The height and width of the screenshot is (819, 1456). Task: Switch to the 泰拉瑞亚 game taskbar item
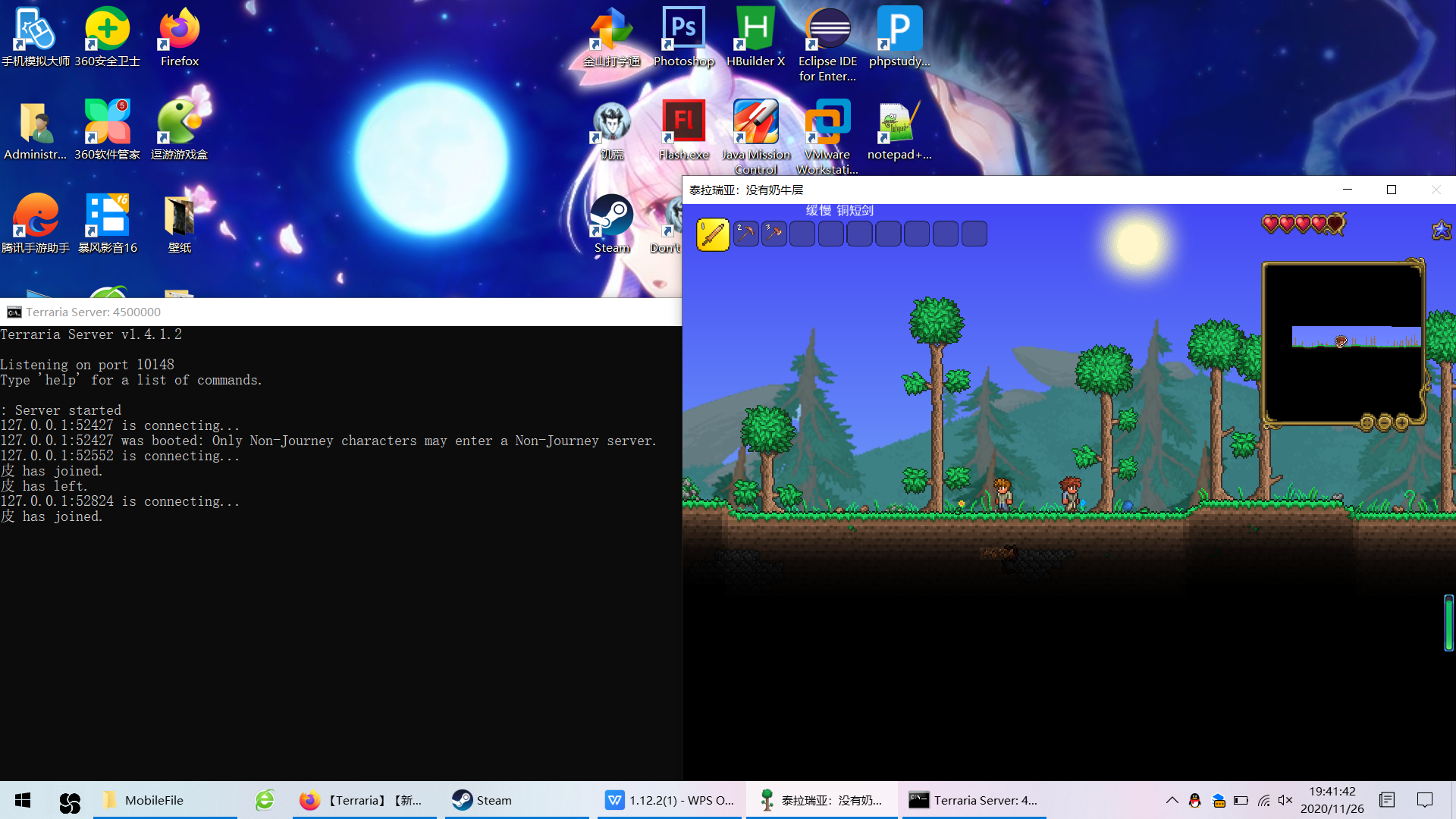point(822,800)
